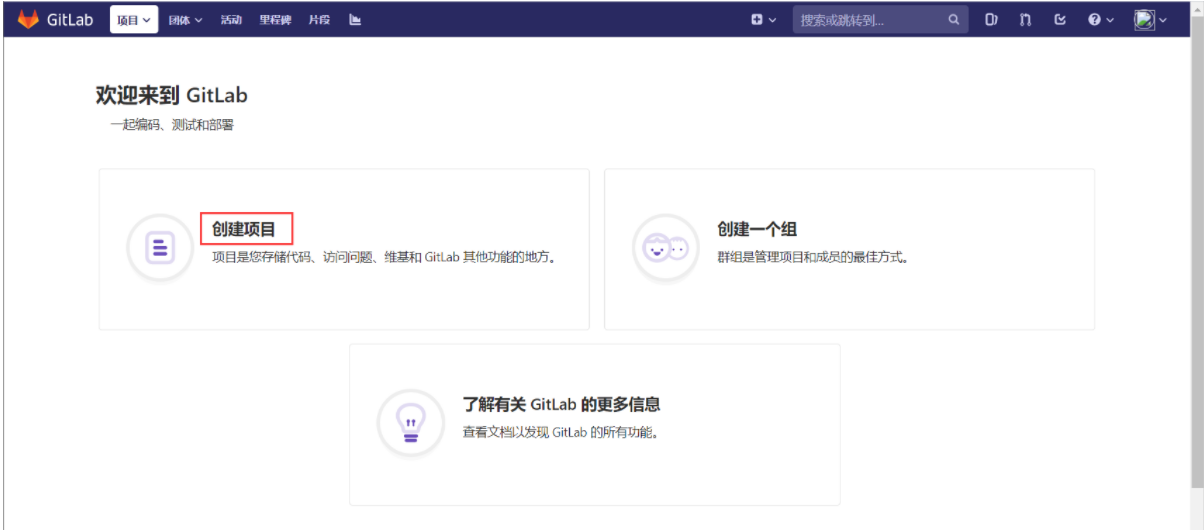Click the GitLab fox logo

pyautogui.click(x=28, y=19)
